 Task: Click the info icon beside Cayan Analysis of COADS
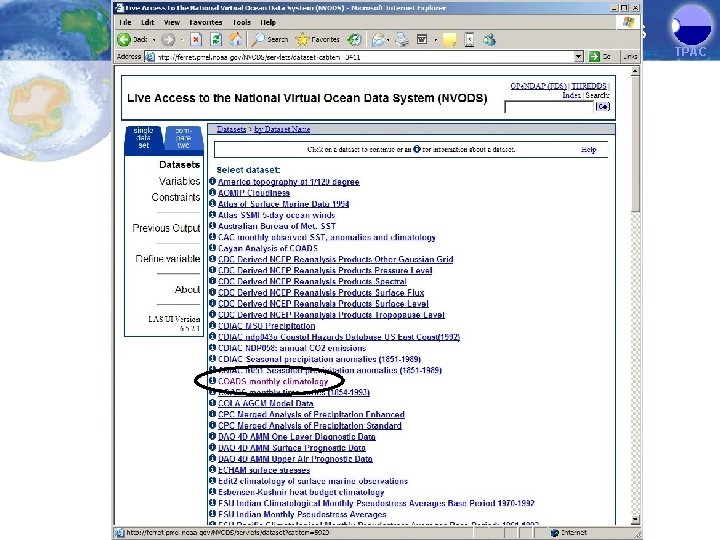pyautogui.click(x=212, y=248)
